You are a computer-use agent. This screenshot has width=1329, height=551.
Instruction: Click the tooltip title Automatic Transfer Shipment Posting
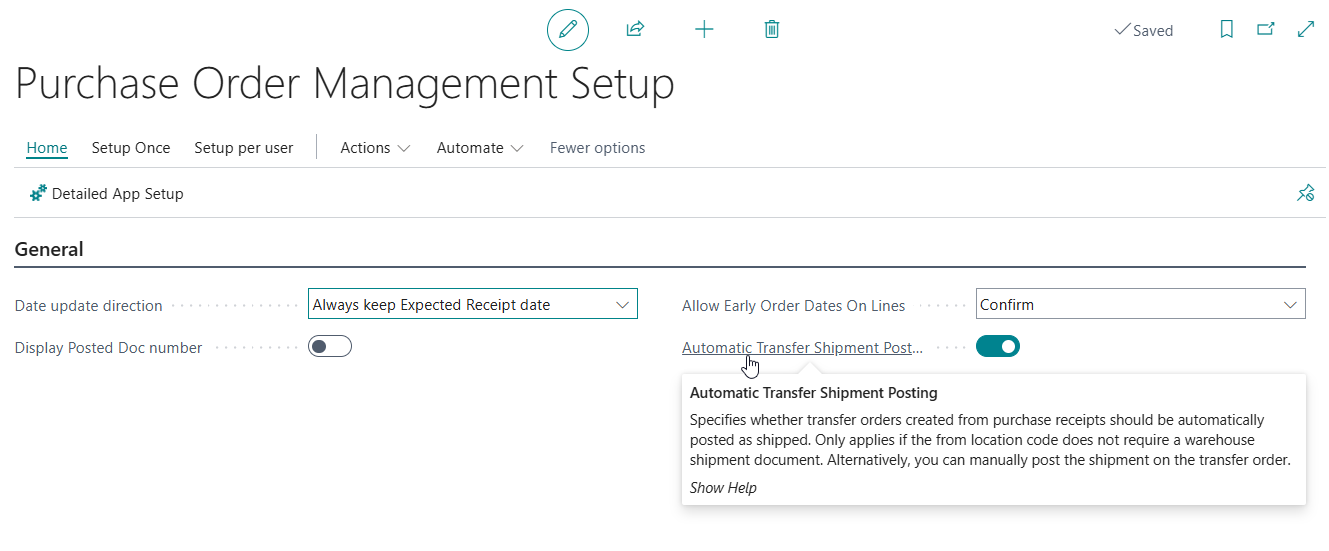(x=814, y=393)
